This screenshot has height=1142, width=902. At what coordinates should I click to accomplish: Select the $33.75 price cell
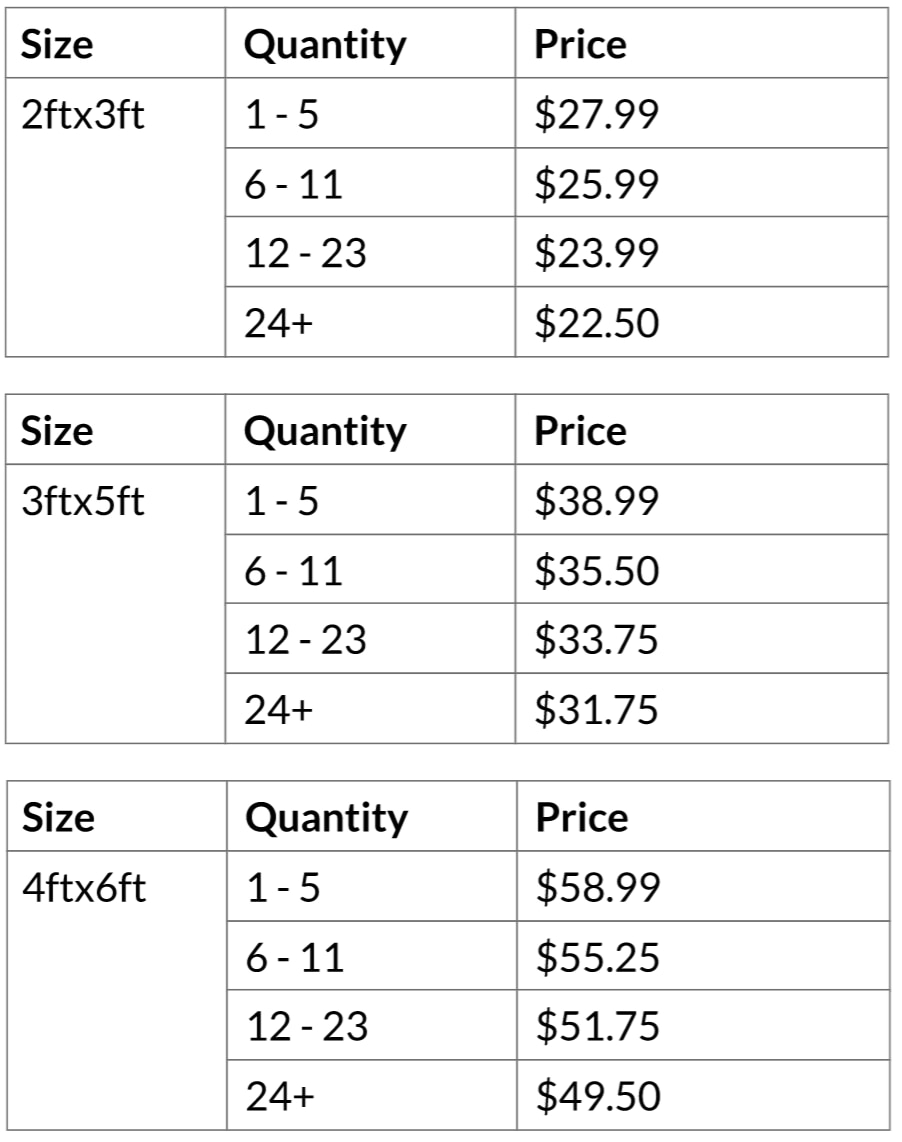point(702,639)
